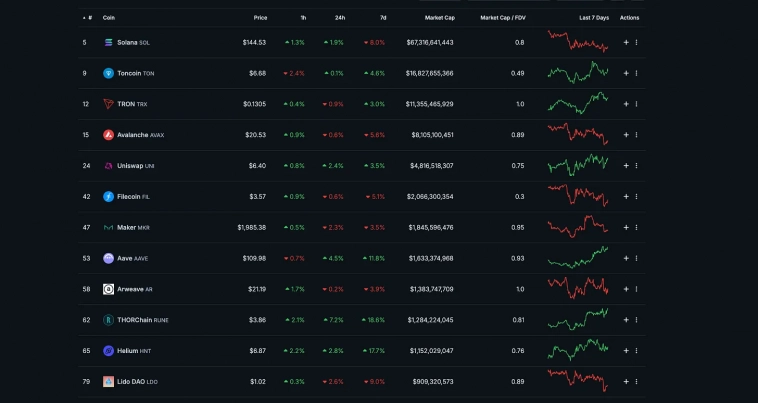This screenshot has height=403, width=758.
Task: Click Lido DAO 7d change 9.0%
Action: click(375, 382)
